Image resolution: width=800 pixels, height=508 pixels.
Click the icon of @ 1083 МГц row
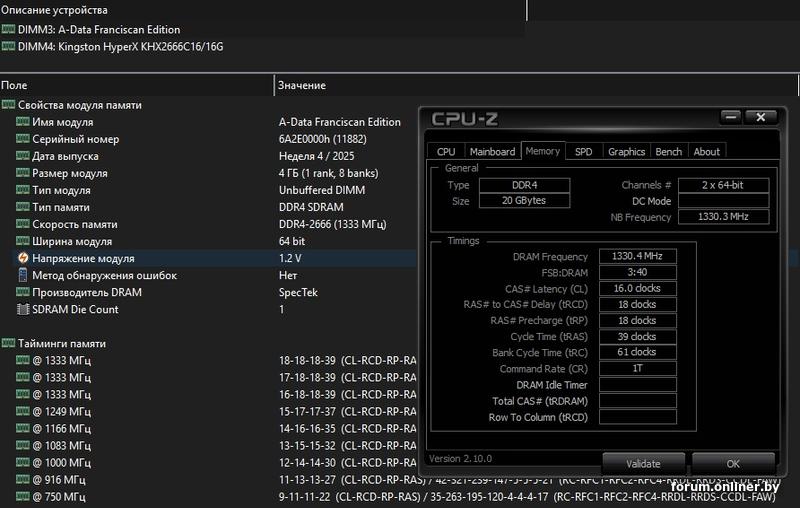[22, 445]
